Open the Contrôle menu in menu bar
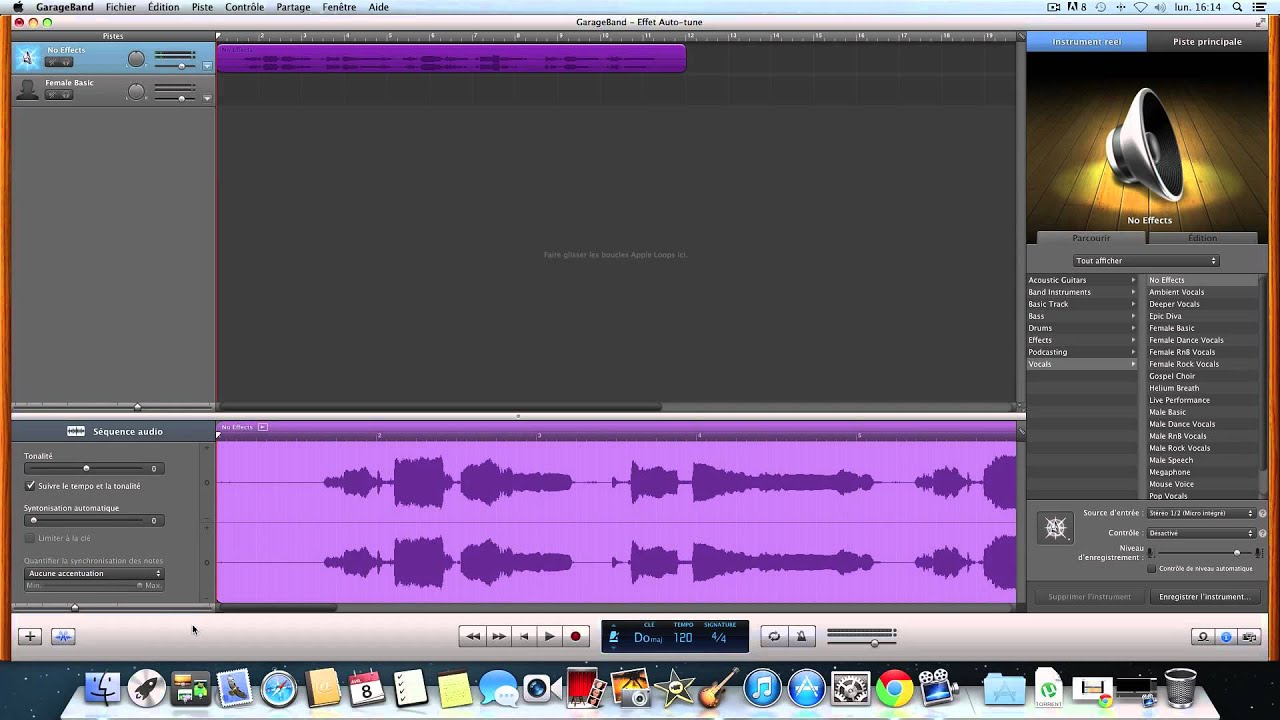The height and width of the screenshot is (720, 1280). (244, 7)
